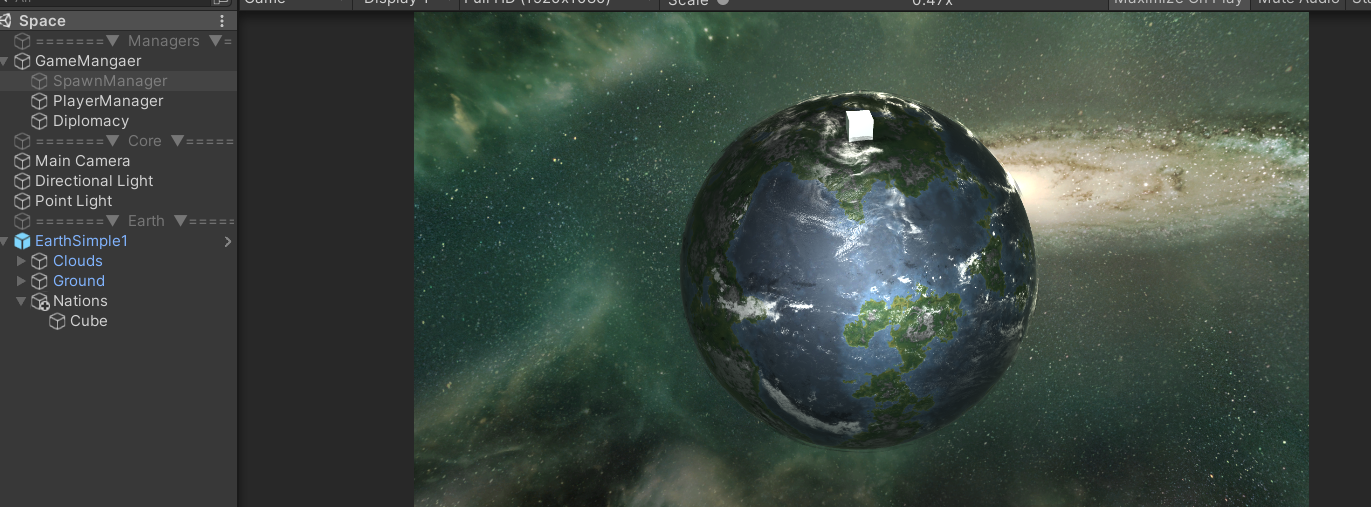1371x507 pixels.
Task: Click the white cube on the planet
Action: (x=860, y=125)
